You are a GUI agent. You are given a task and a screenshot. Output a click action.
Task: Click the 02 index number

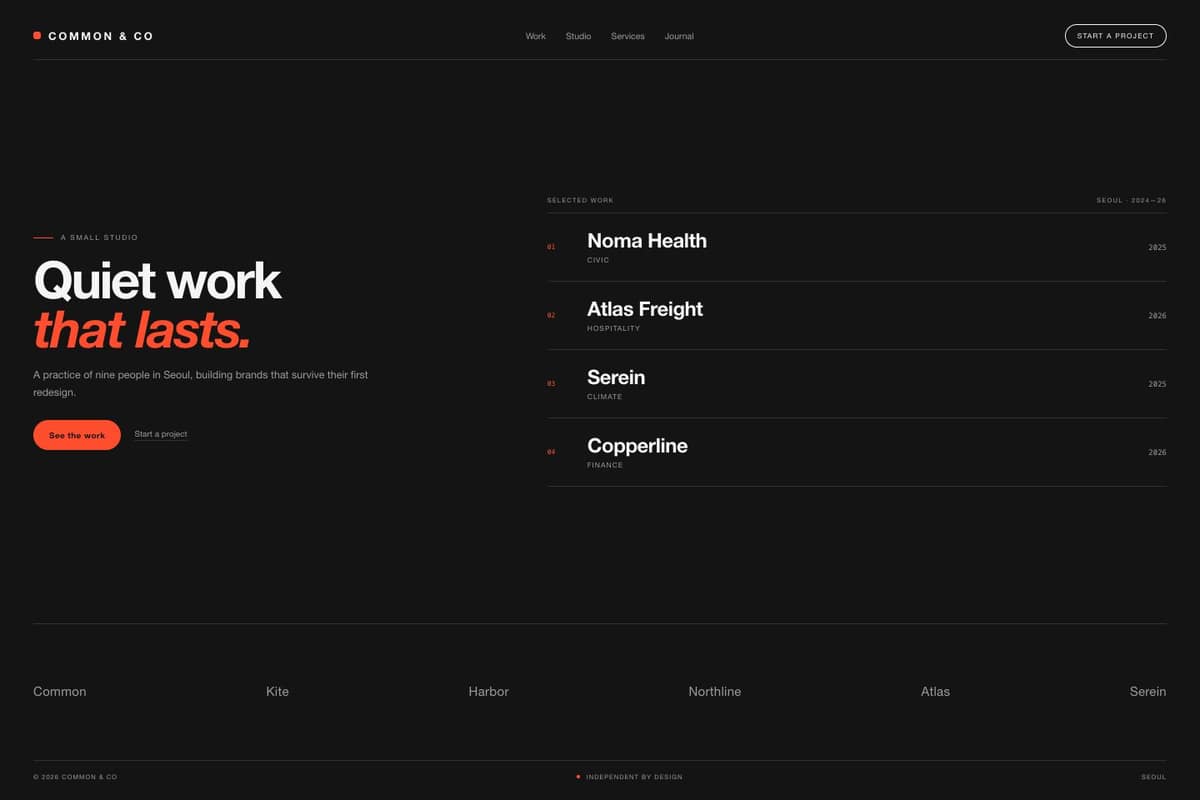click(551, 315)
